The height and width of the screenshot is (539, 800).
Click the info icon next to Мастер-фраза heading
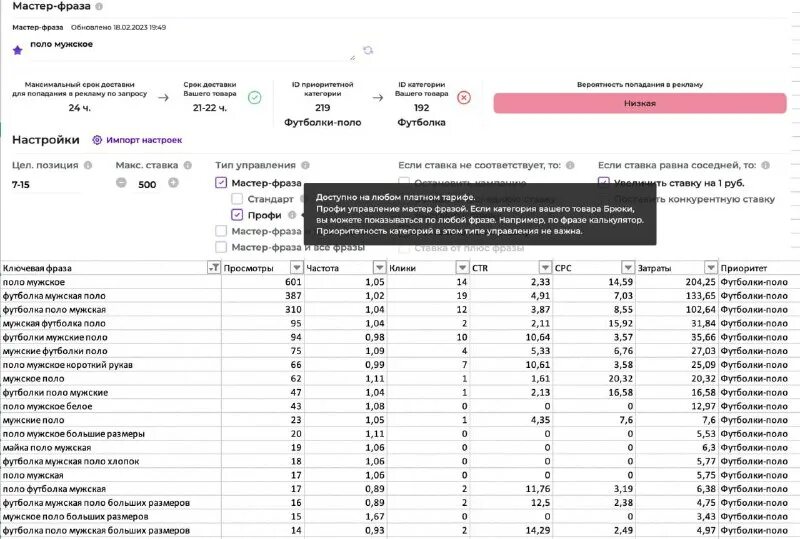click(x=99, y=7)
